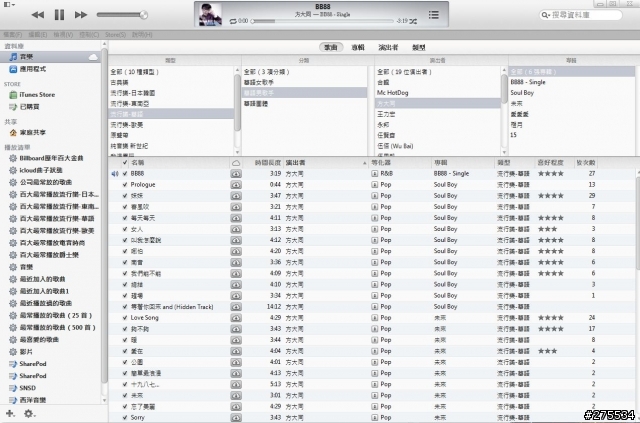Uncheck the 3:21 song checkbox
Image resolution: width=640 pixels, height=423 pixels.
[125, 207]
